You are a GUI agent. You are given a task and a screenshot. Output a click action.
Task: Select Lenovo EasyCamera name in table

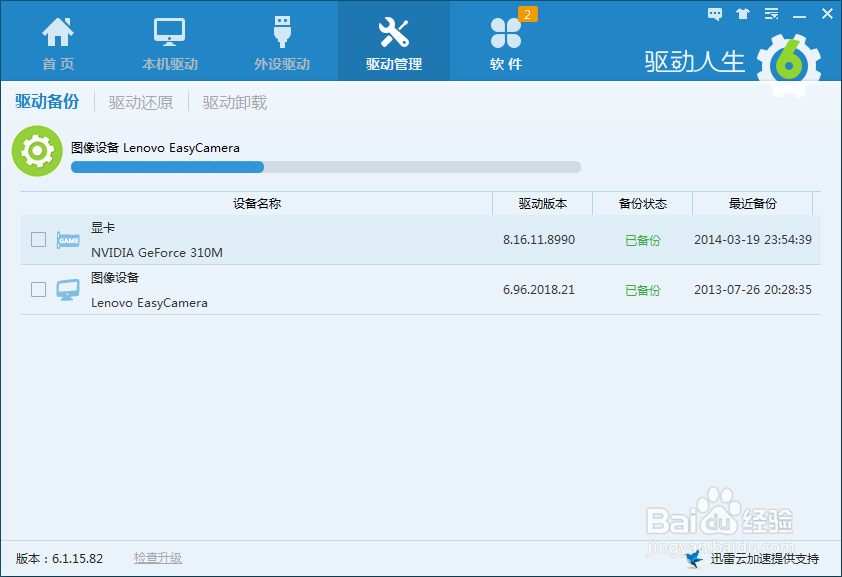coord(149,303)
